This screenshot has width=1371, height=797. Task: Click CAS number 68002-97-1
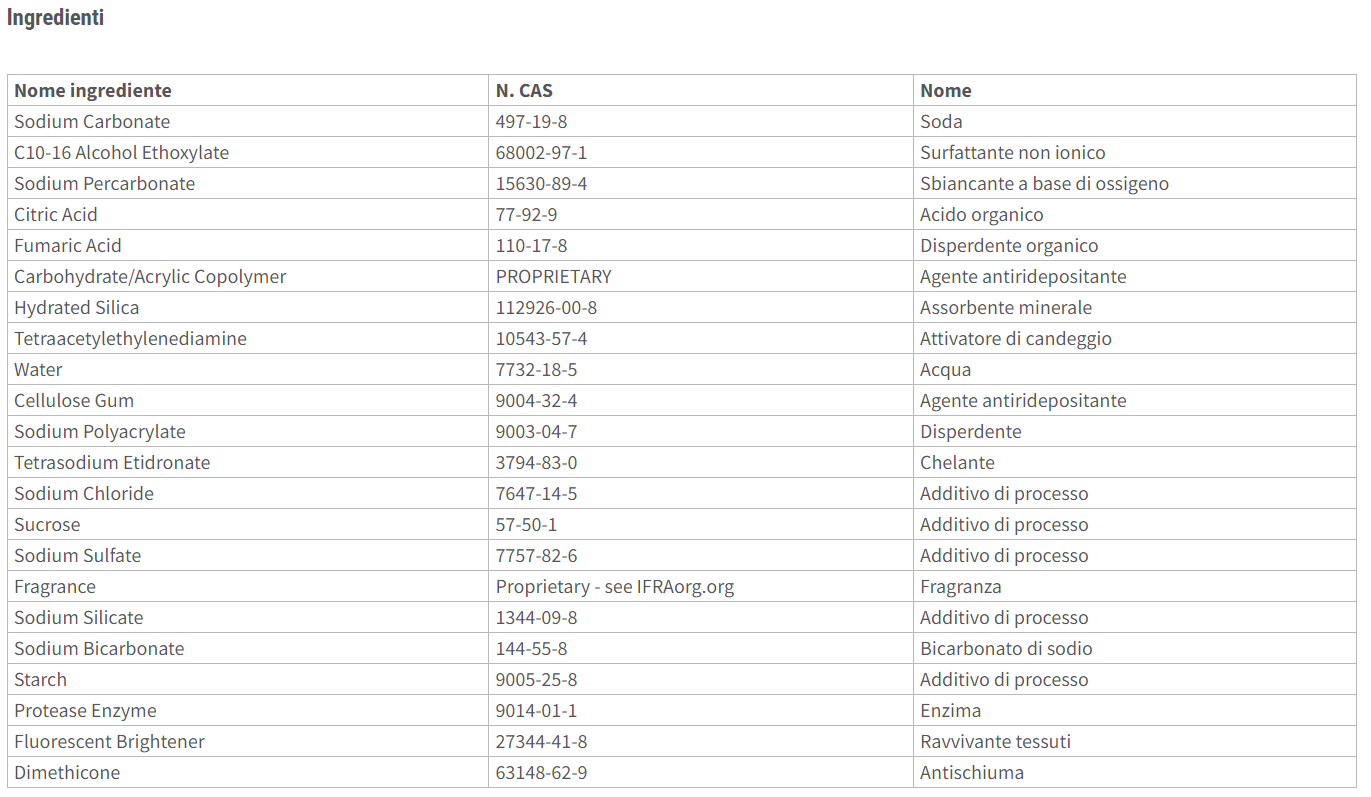point(541,152)
